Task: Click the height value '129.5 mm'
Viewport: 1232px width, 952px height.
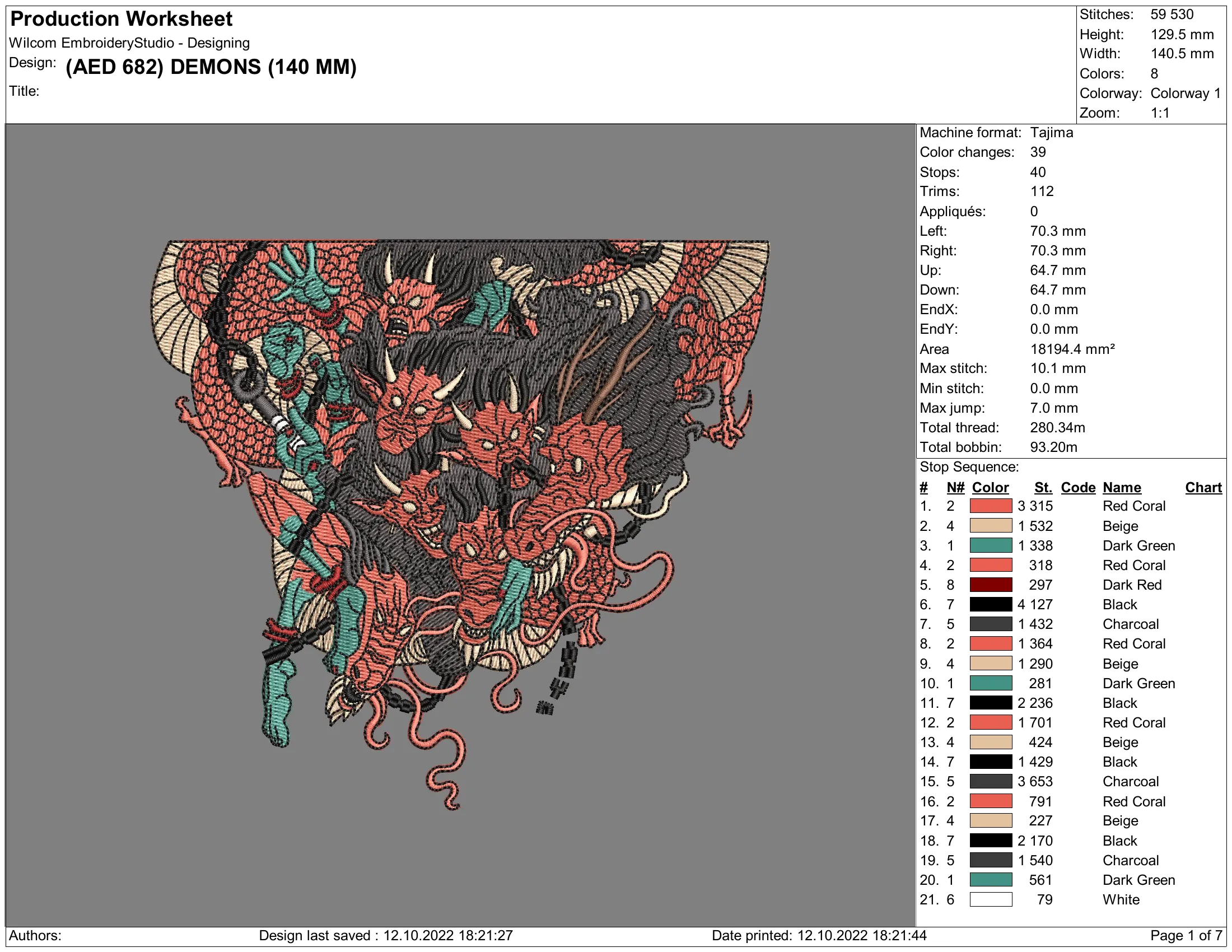Action: point(1182,34)
